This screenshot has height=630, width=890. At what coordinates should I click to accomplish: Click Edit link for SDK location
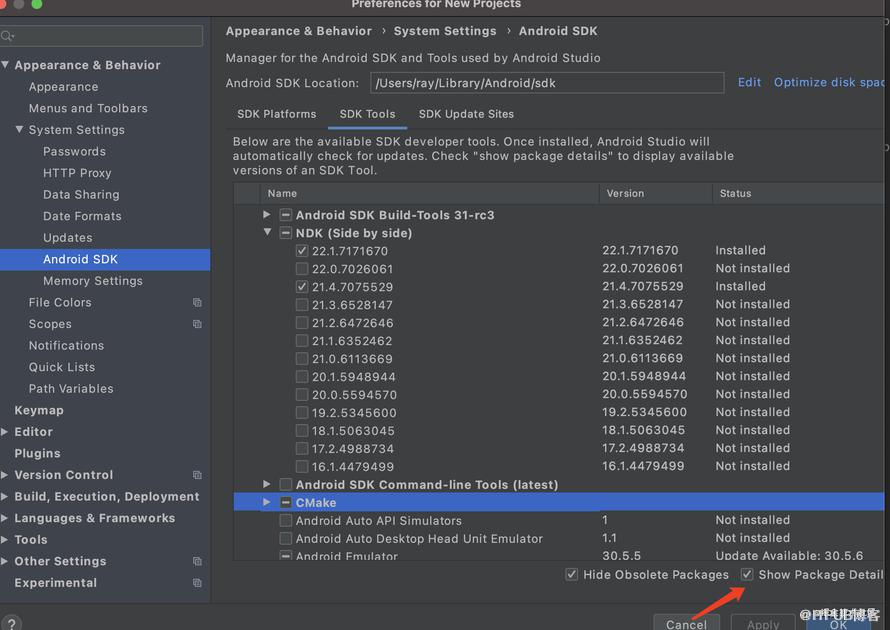pos(749,82)
